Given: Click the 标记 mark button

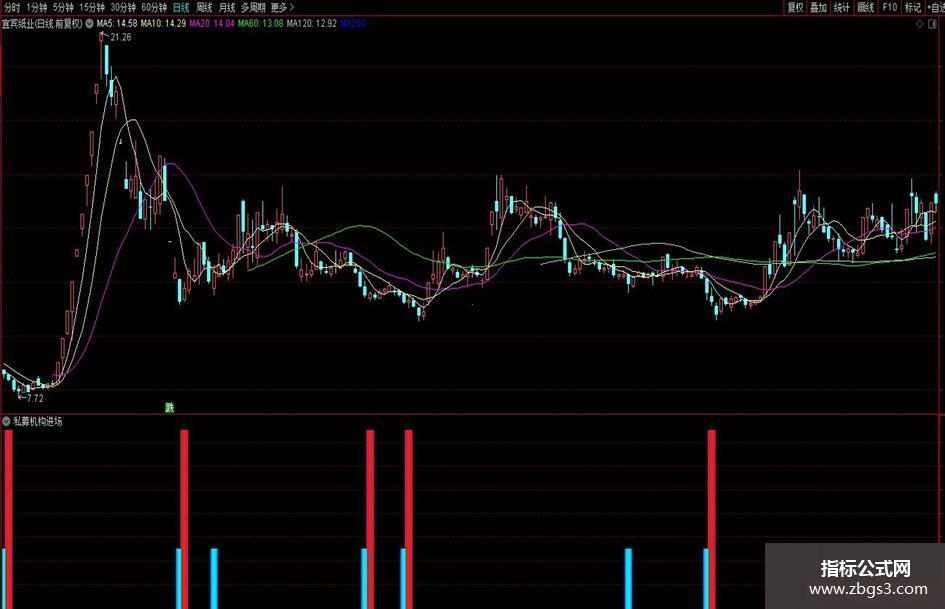Looking at the screenshot, I should 913,7.
